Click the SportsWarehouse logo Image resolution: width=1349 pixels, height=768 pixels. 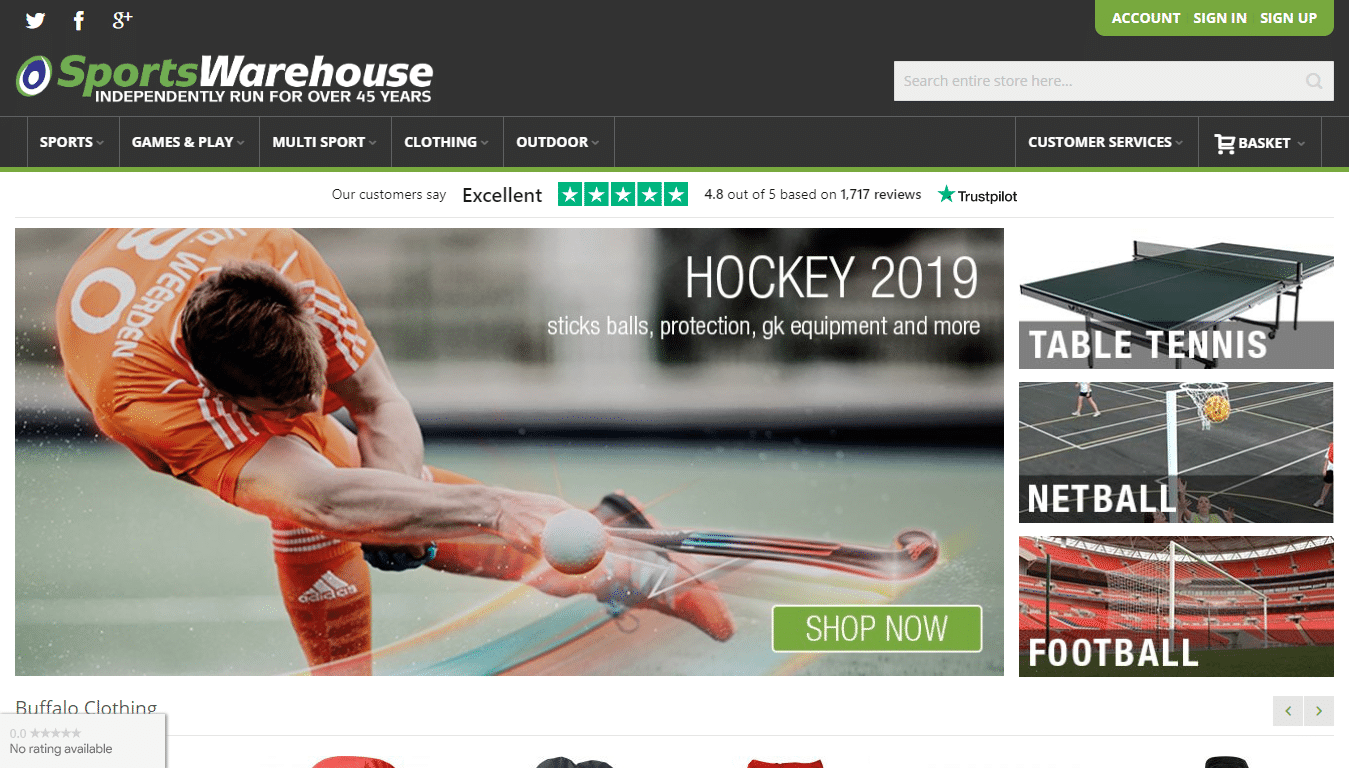[x=224, y=77]
